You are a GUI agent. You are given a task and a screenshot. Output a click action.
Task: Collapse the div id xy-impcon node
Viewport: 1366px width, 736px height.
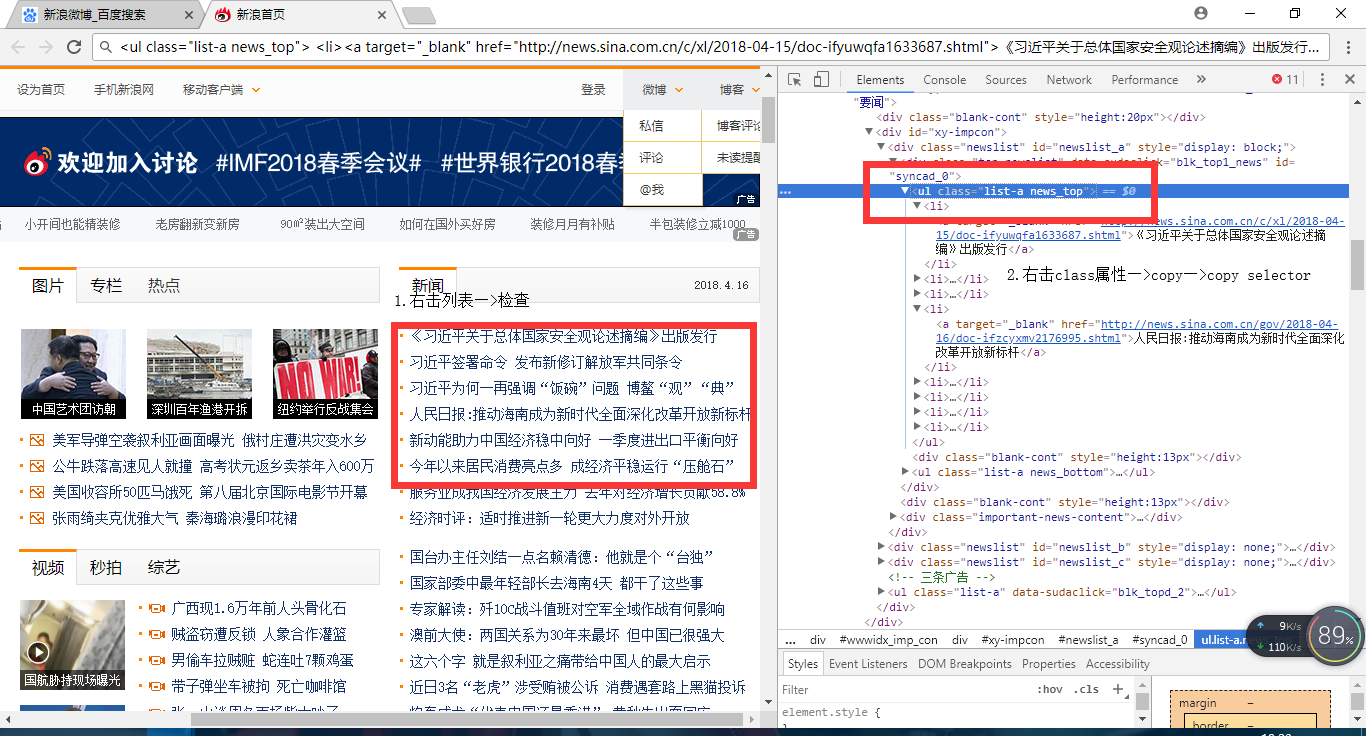869,132
